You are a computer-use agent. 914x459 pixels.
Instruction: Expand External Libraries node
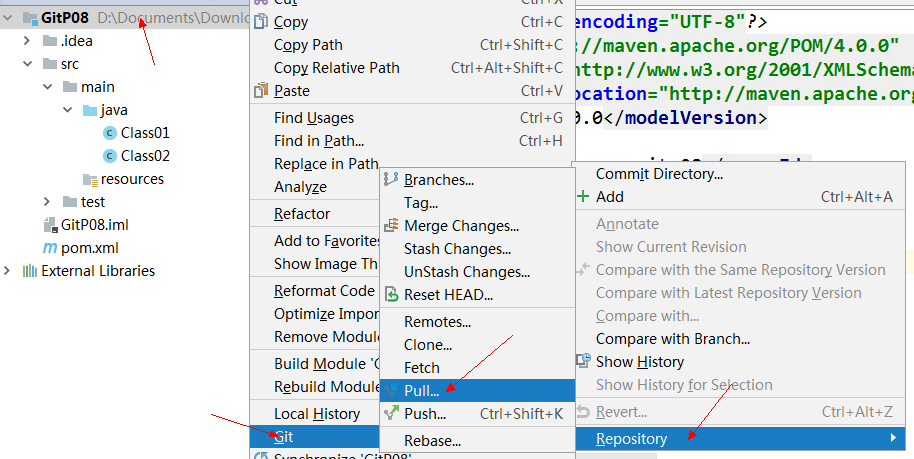(x=9, y=271)
